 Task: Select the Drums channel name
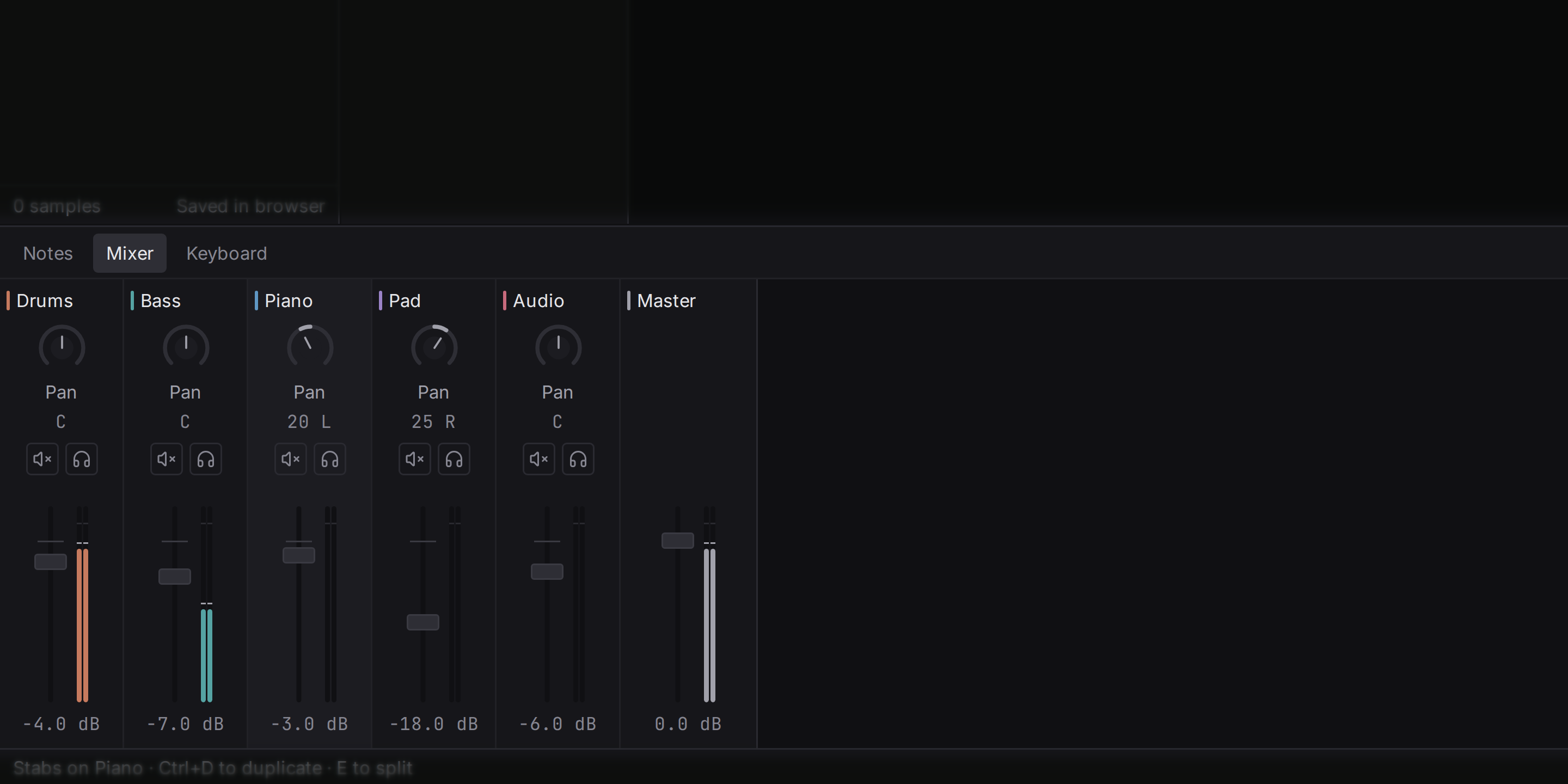coord(45,301)
